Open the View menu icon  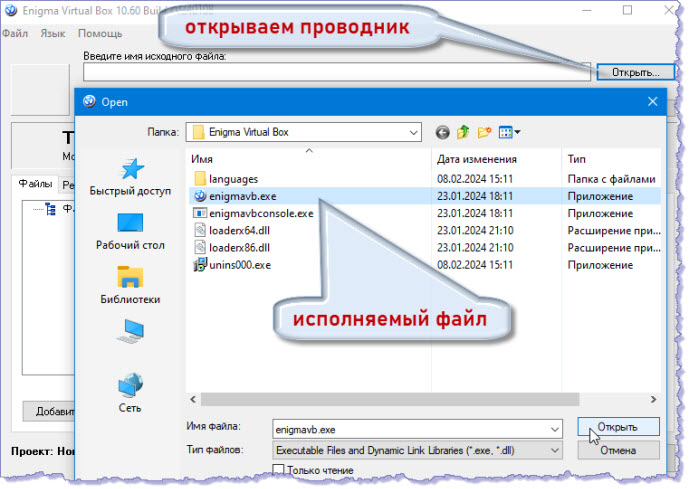[x=509, y=132]
